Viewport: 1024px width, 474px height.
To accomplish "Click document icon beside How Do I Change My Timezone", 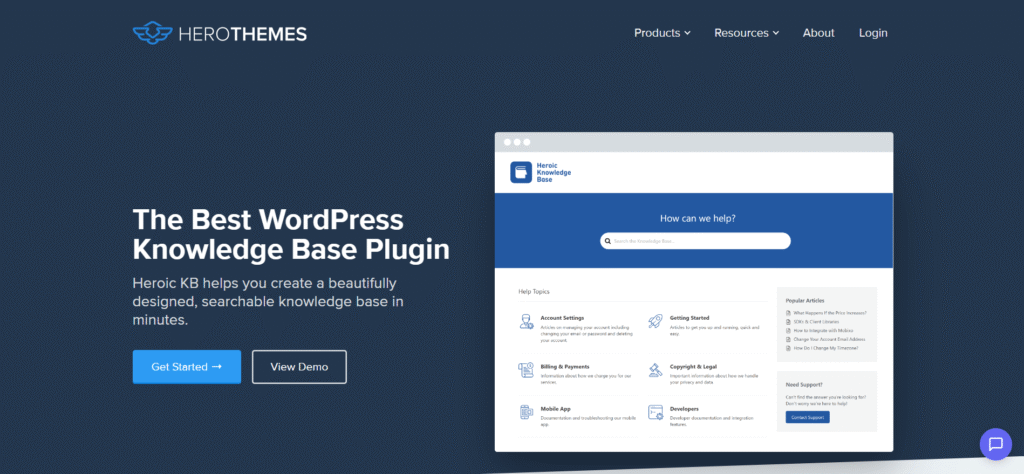I will coord(788,348).
